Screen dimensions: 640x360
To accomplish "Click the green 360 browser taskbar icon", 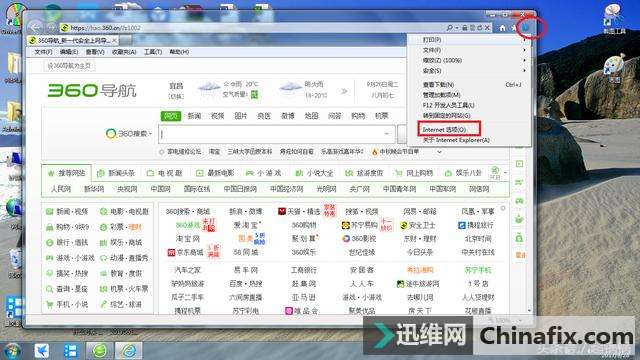I will (x=99, y=350).
